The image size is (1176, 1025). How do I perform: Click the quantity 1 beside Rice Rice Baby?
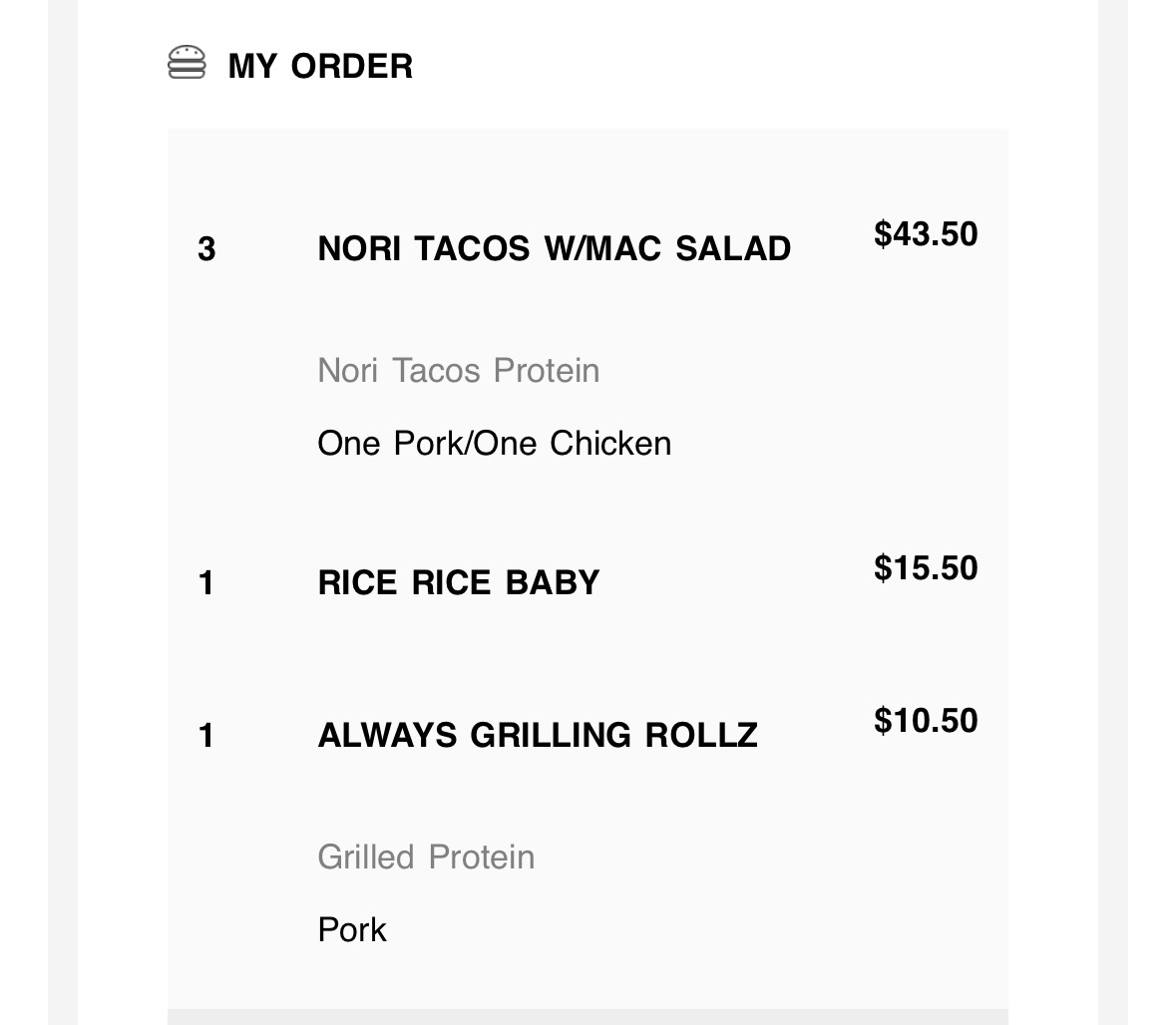tap(206, 583)
